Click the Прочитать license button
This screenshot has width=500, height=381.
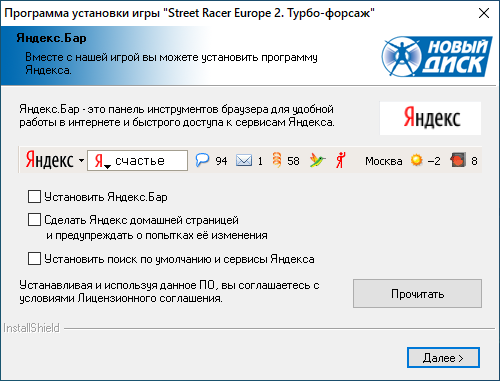click(x=417, y=294)
